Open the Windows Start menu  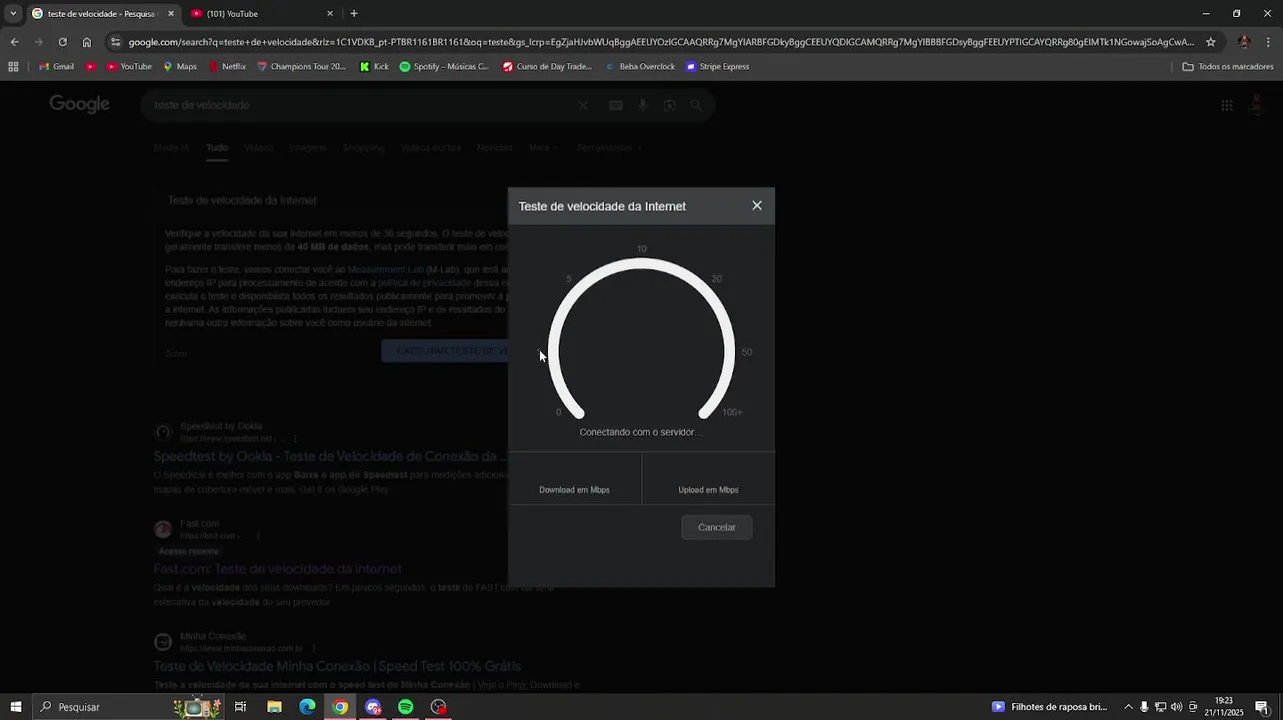[15, 707]
